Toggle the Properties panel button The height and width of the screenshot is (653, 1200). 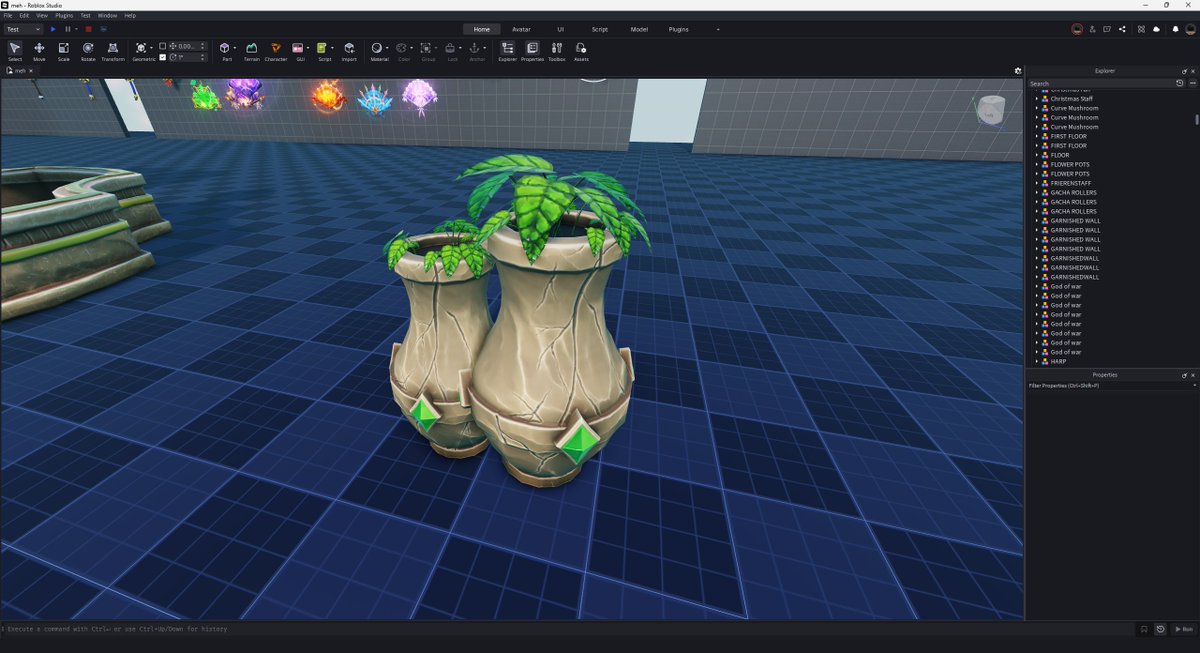pyautogui.click(x=532, y=51)
